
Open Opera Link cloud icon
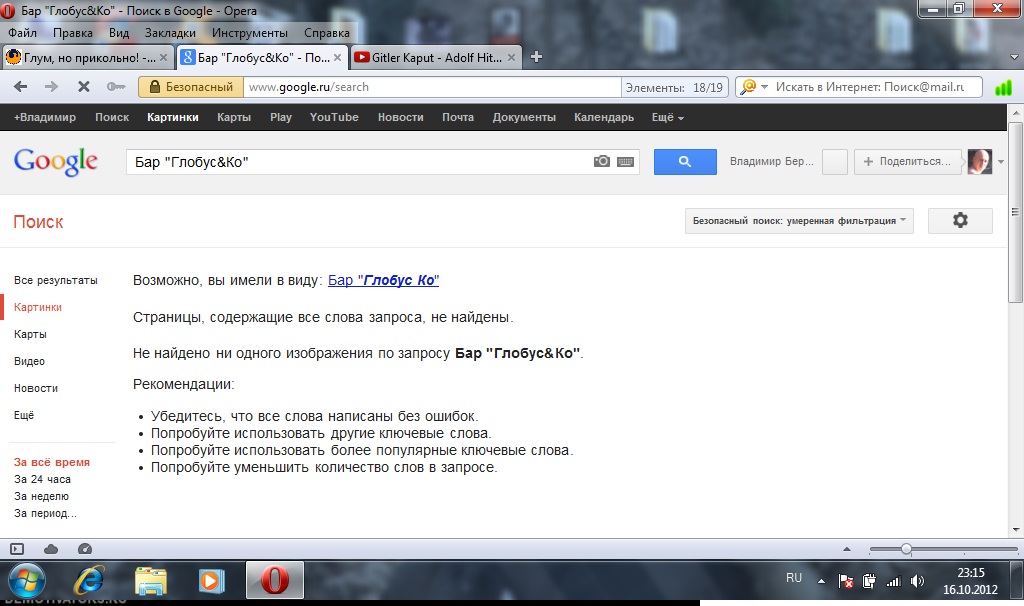tap(51, 549)
